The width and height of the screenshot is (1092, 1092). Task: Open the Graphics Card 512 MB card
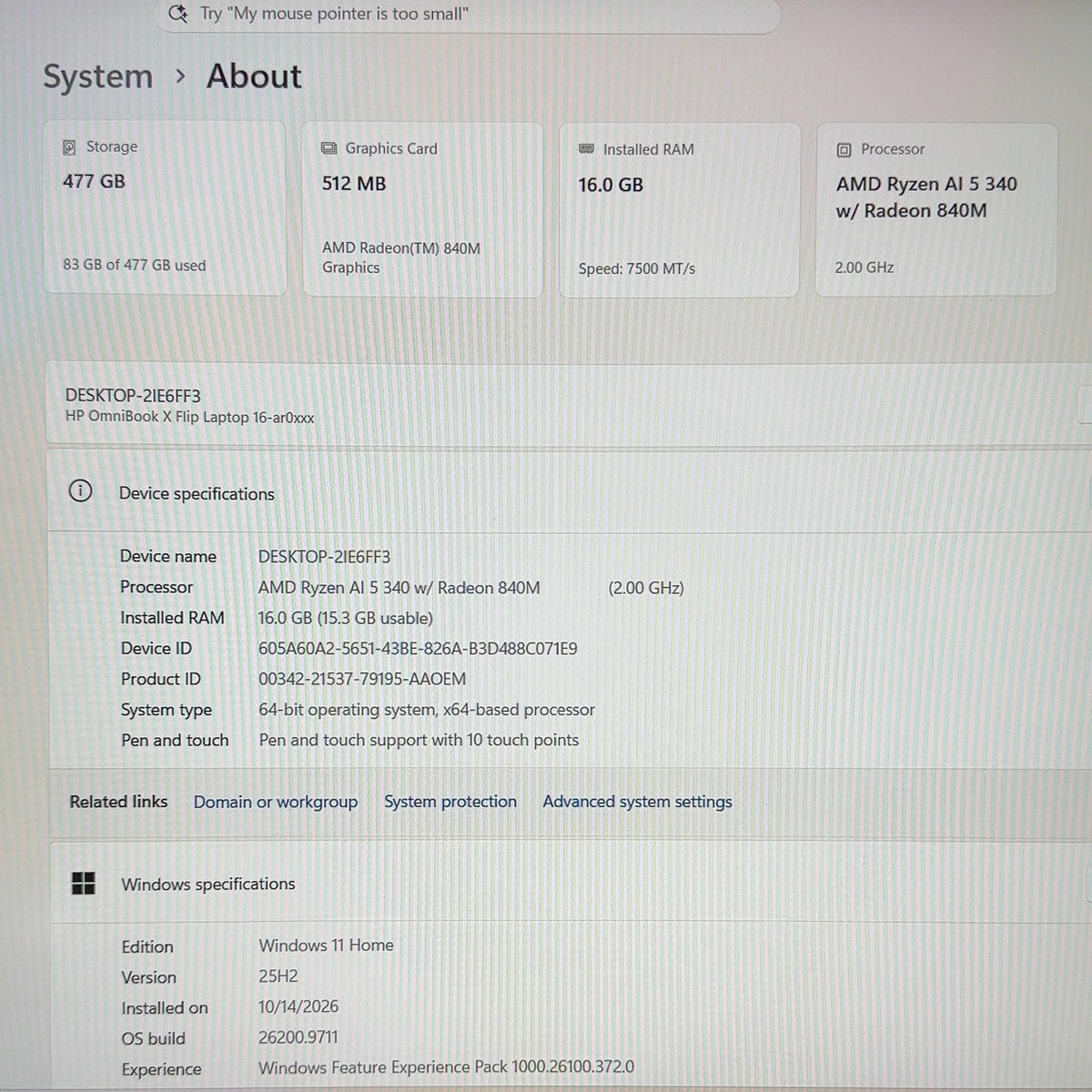[x=422, y=209]
